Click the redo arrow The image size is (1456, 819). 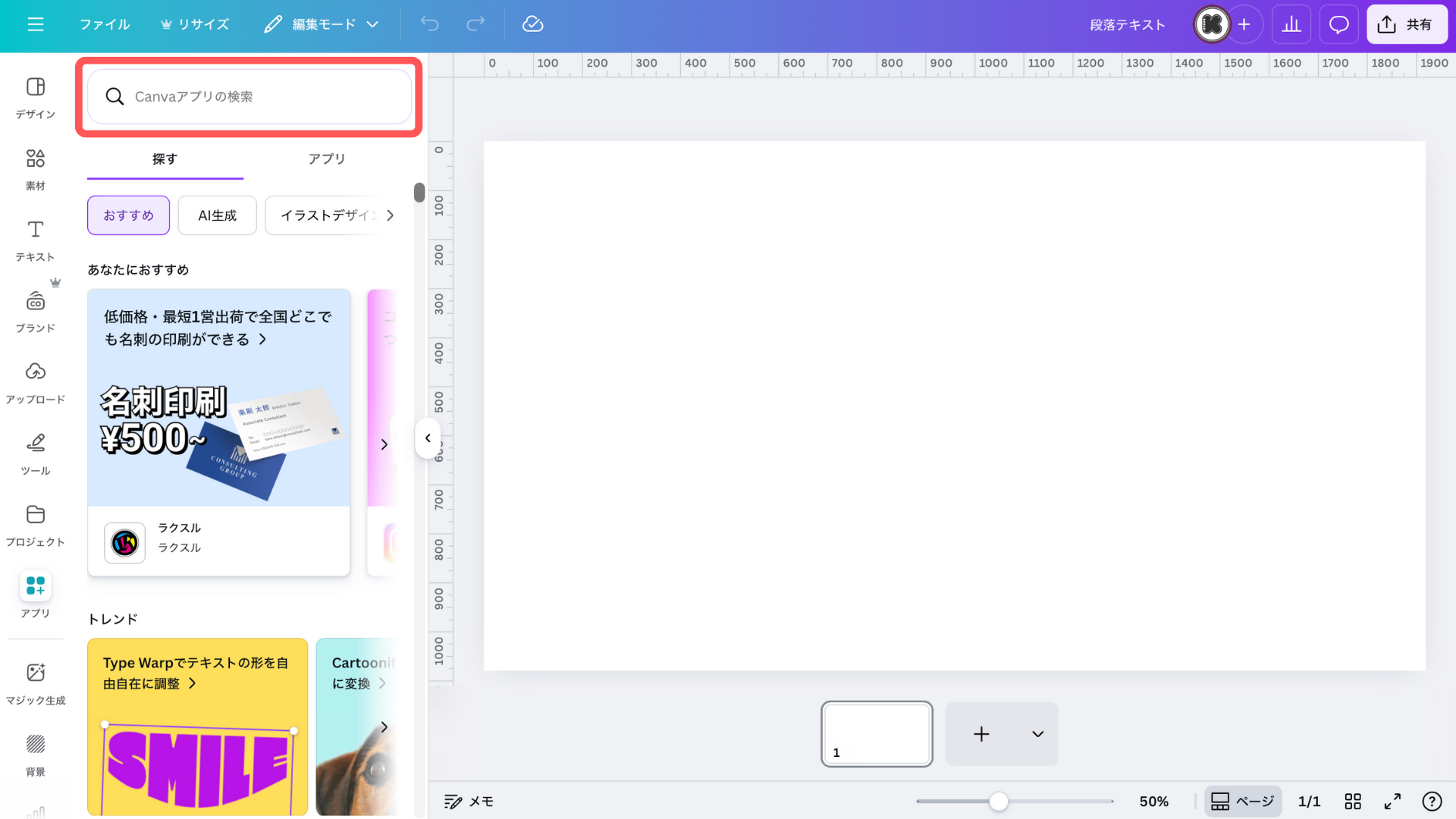click(475, 24)
